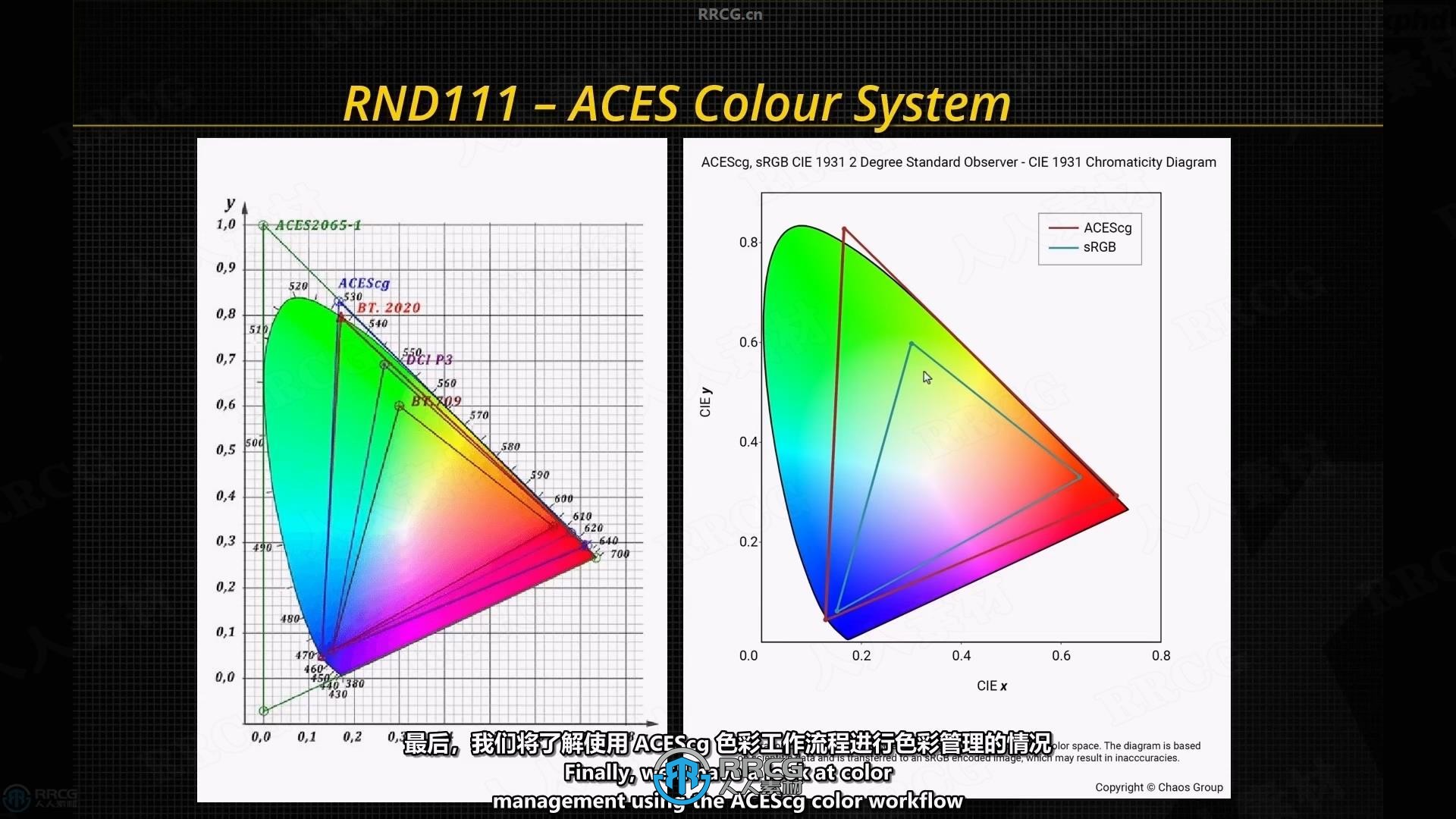This screenshot has height=819, width=1456.
Task: Click the BT.709 green vertex circle marker
Action: point(399,406)
